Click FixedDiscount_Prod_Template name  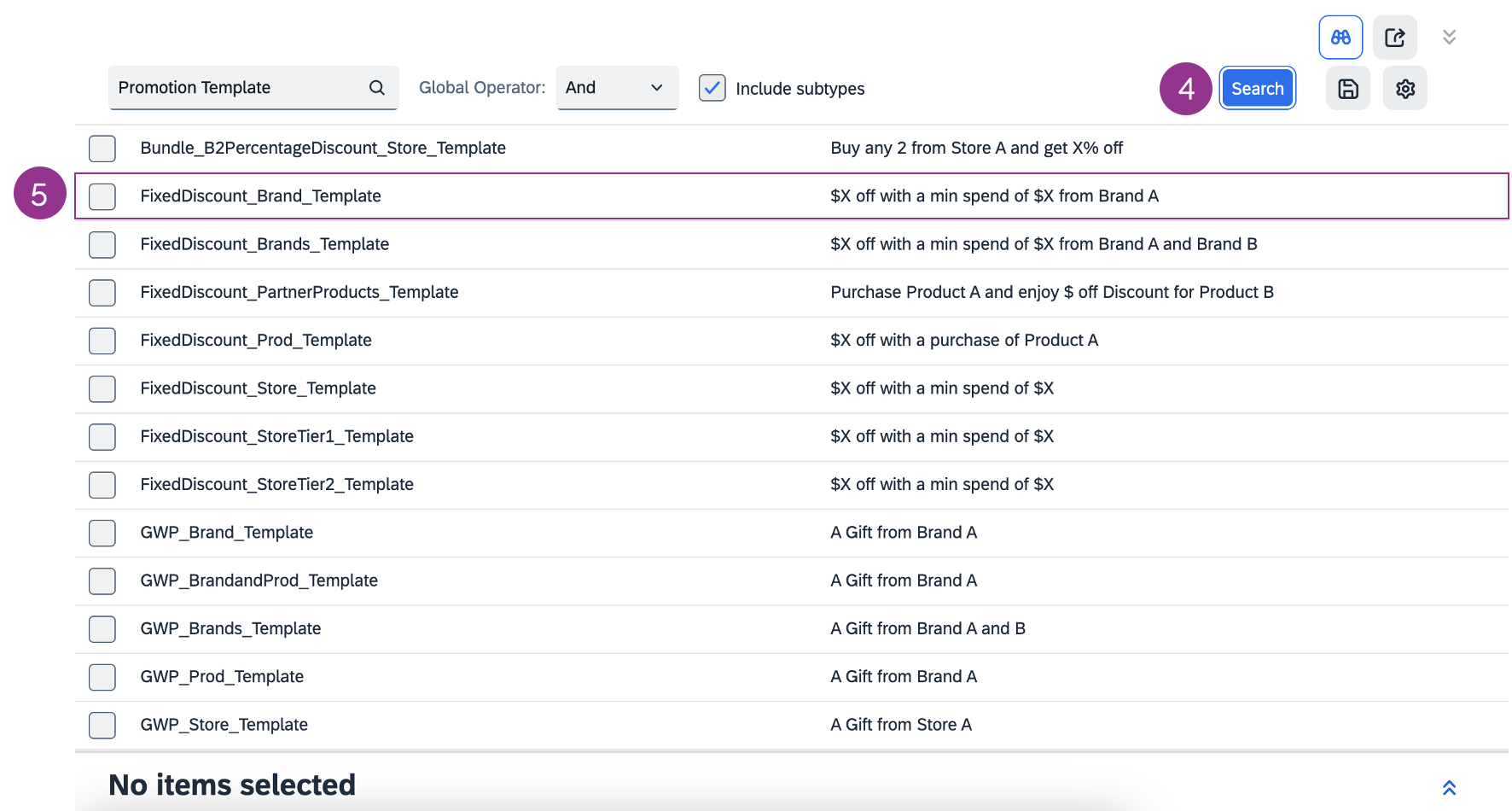256,340
